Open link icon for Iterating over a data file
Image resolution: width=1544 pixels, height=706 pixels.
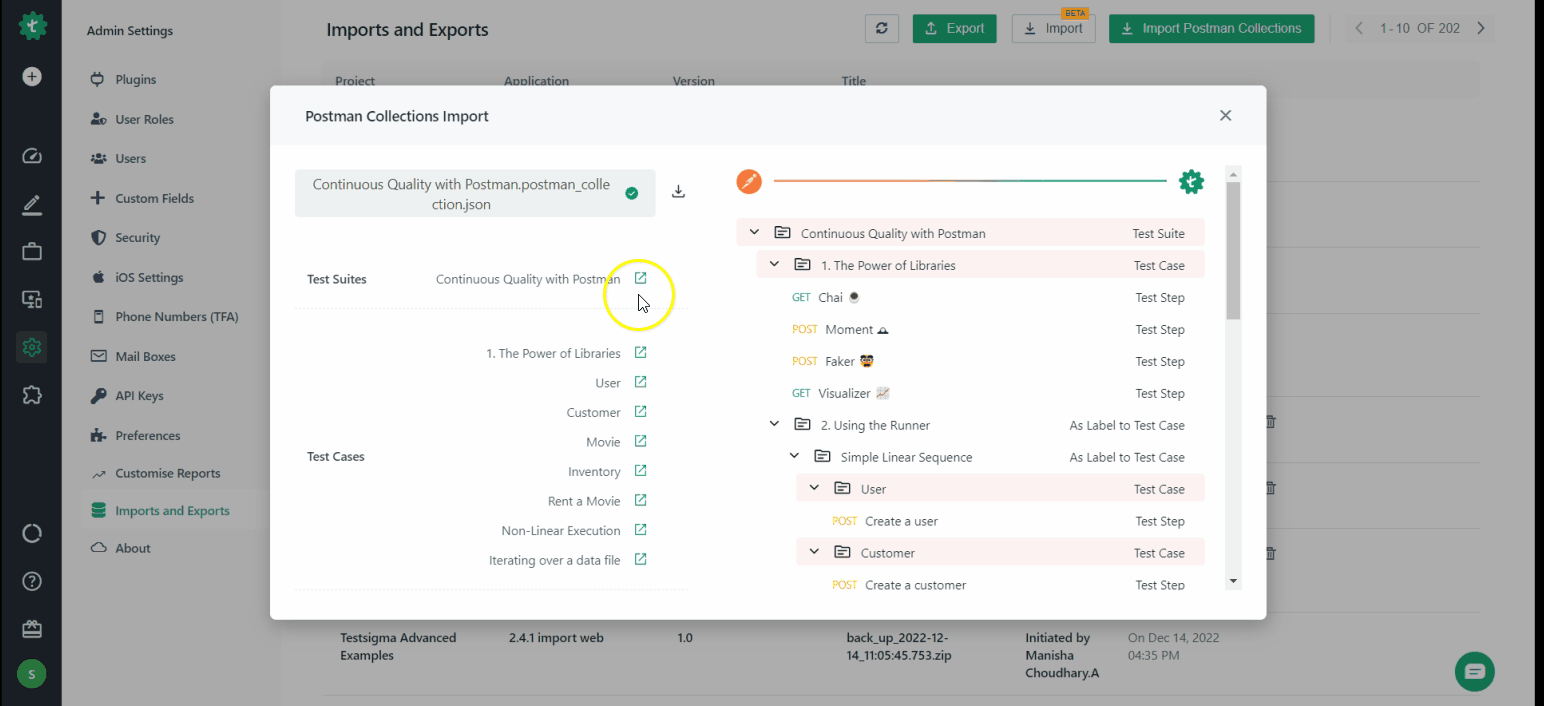pyautogui.click(x=641, y=559)
